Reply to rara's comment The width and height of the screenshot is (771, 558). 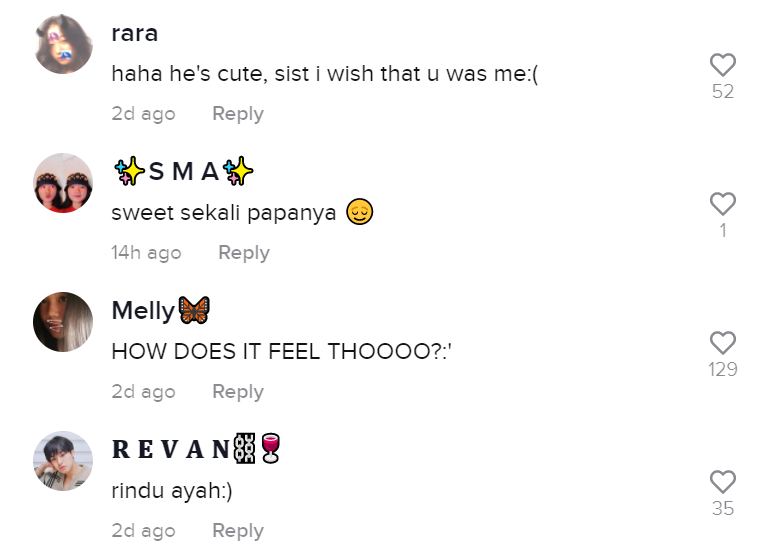point(237,114)
